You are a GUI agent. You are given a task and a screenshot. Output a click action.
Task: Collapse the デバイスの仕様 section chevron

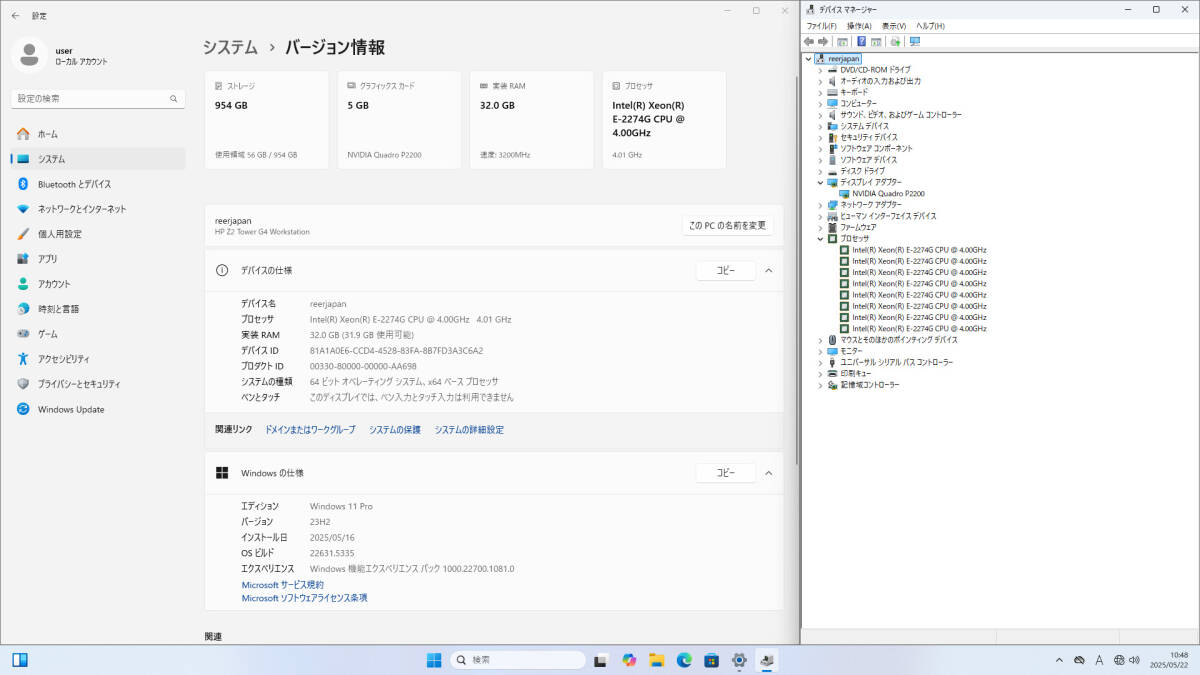pos(768,271)
